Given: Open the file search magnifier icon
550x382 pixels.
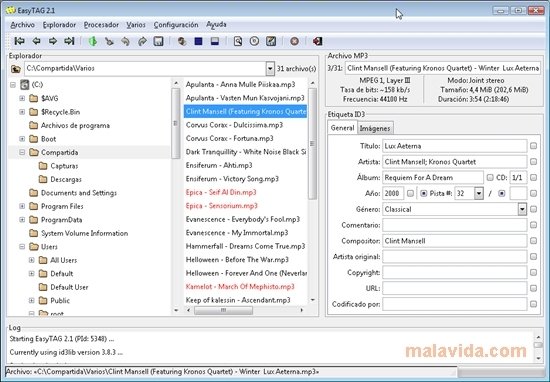Looking at the screenshot, I should coord(238,41).
